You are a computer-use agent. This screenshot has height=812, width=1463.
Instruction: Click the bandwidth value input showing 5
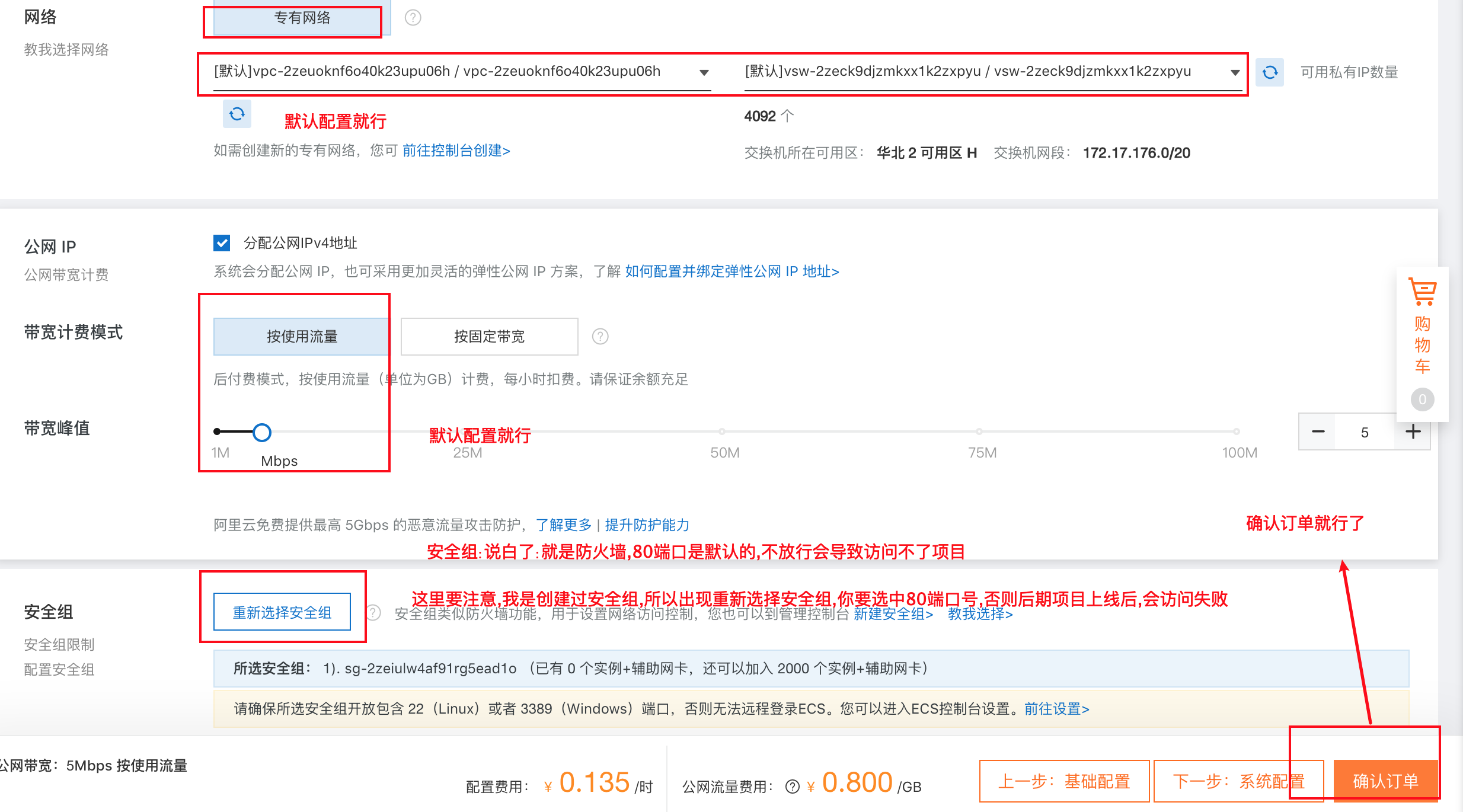coord(1364,432)
